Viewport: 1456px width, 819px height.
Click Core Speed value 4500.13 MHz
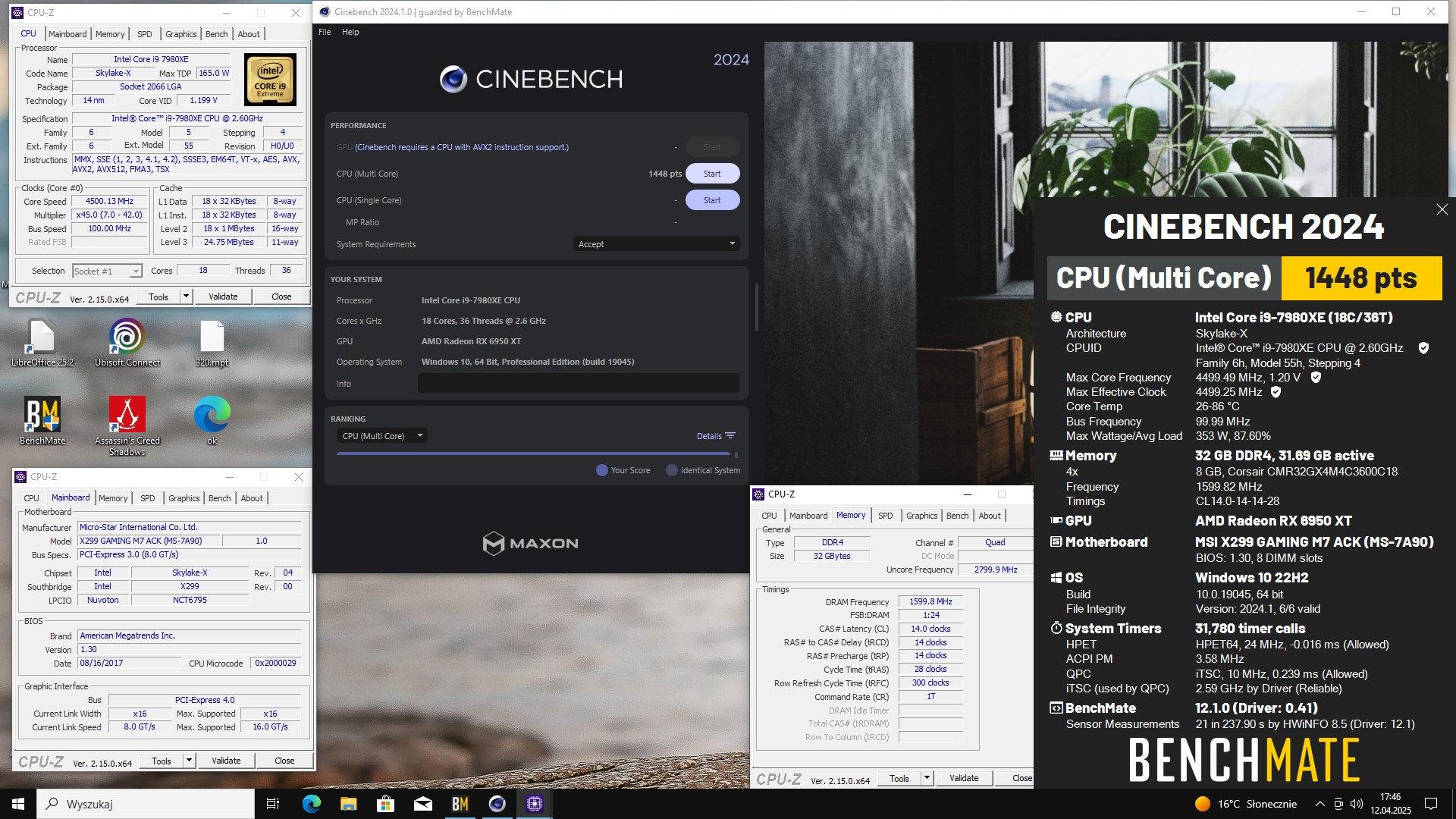pyautogui.click(x=109, y=202)
